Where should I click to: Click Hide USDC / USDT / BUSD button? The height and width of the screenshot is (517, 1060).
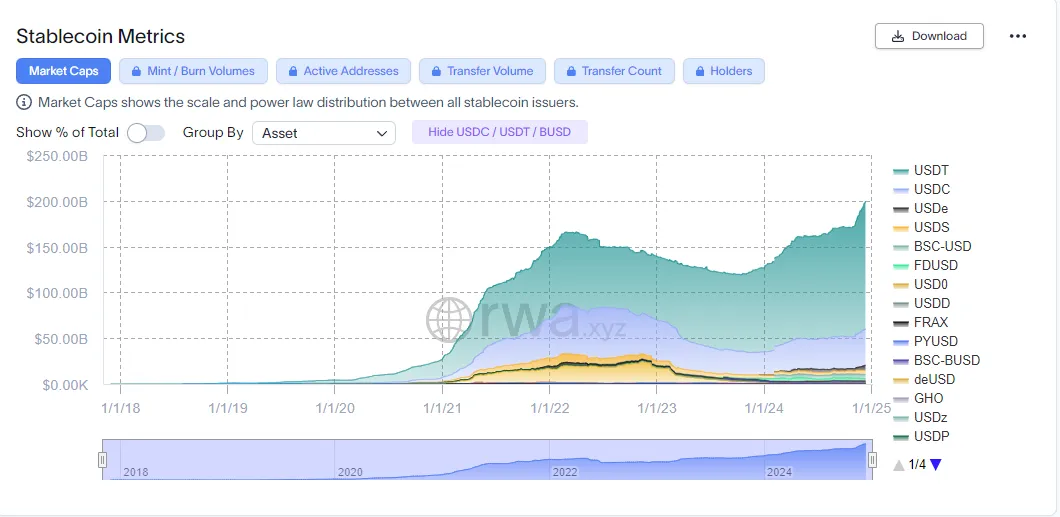click(499, 132)
